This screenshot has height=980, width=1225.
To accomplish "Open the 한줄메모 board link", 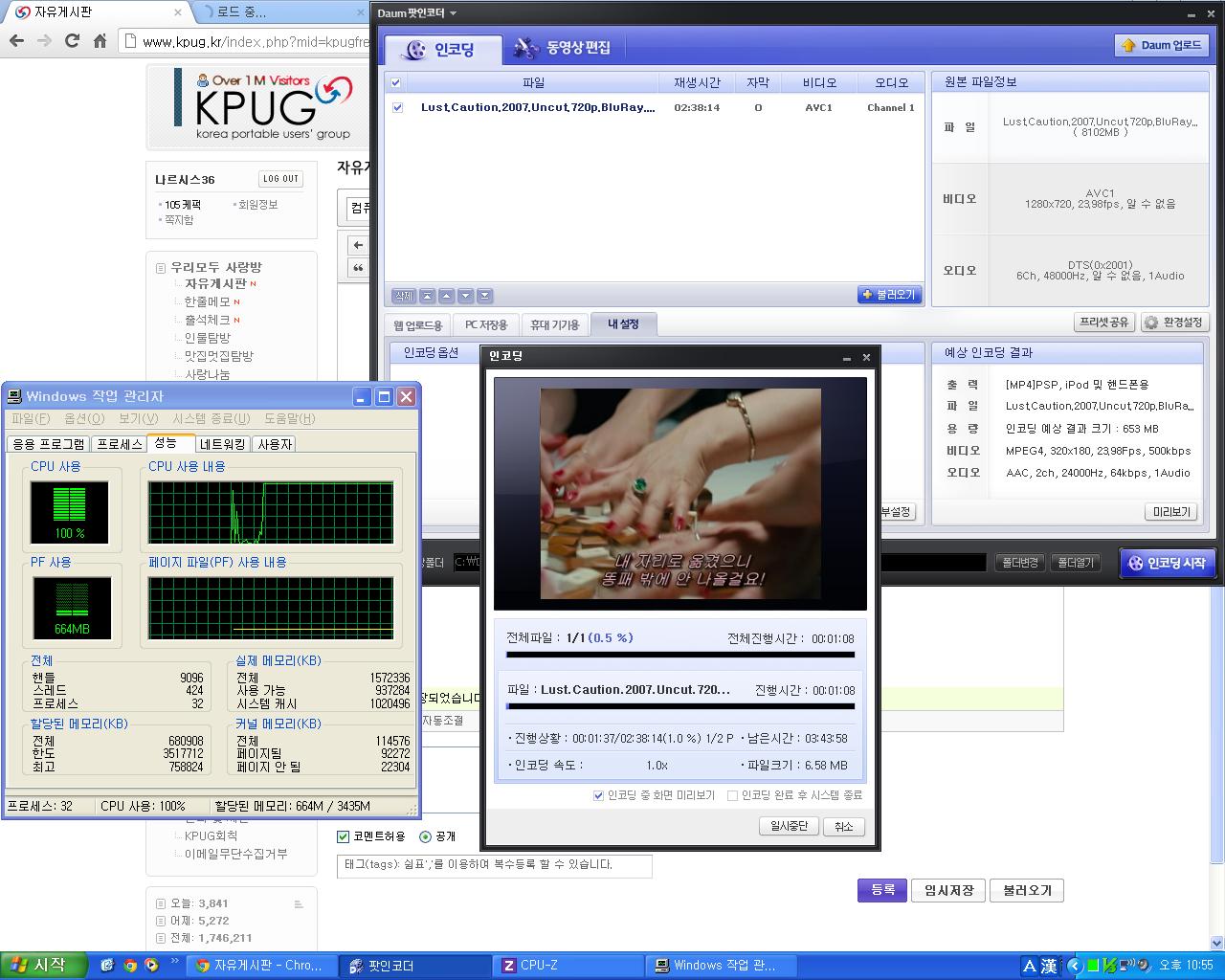I will (x=207, y=301).
